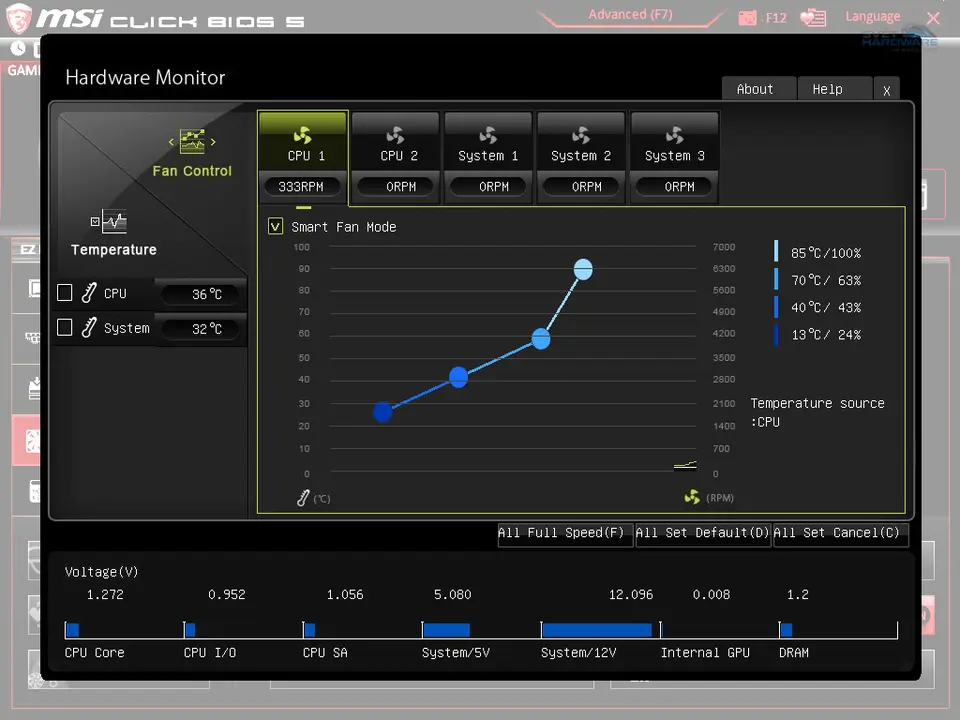Click the System thermometer icon
Screen dimensions: 960x720
(89, 328)
